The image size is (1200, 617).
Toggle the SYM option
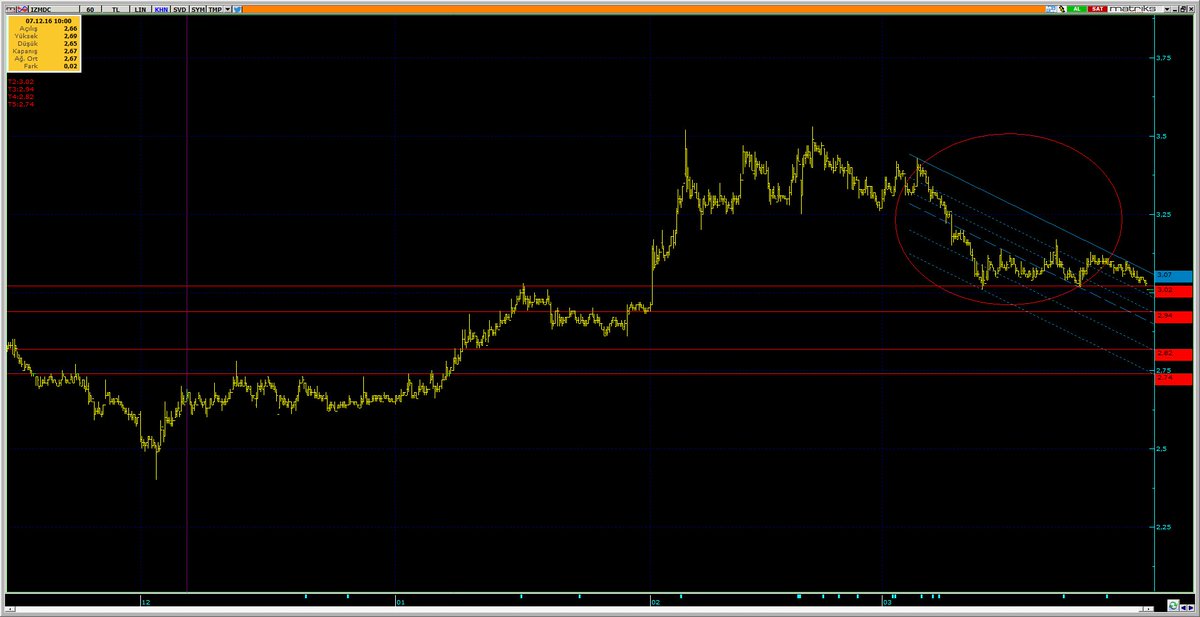(198, 9)
